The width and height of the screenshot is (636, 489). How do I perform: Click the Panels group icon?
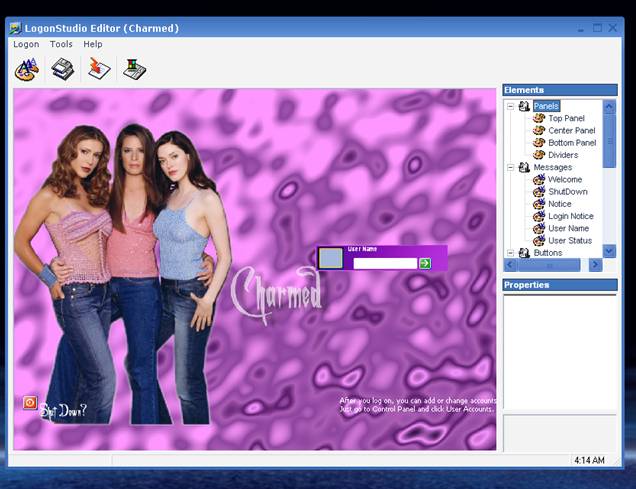tap(524, 106)
